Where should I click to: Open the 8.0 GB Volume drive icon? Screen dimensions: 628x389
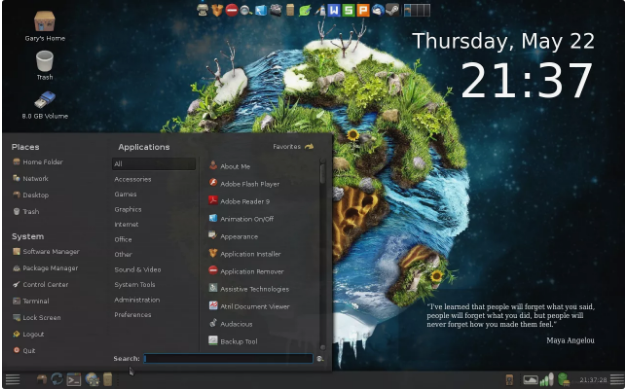coord(44,106)
